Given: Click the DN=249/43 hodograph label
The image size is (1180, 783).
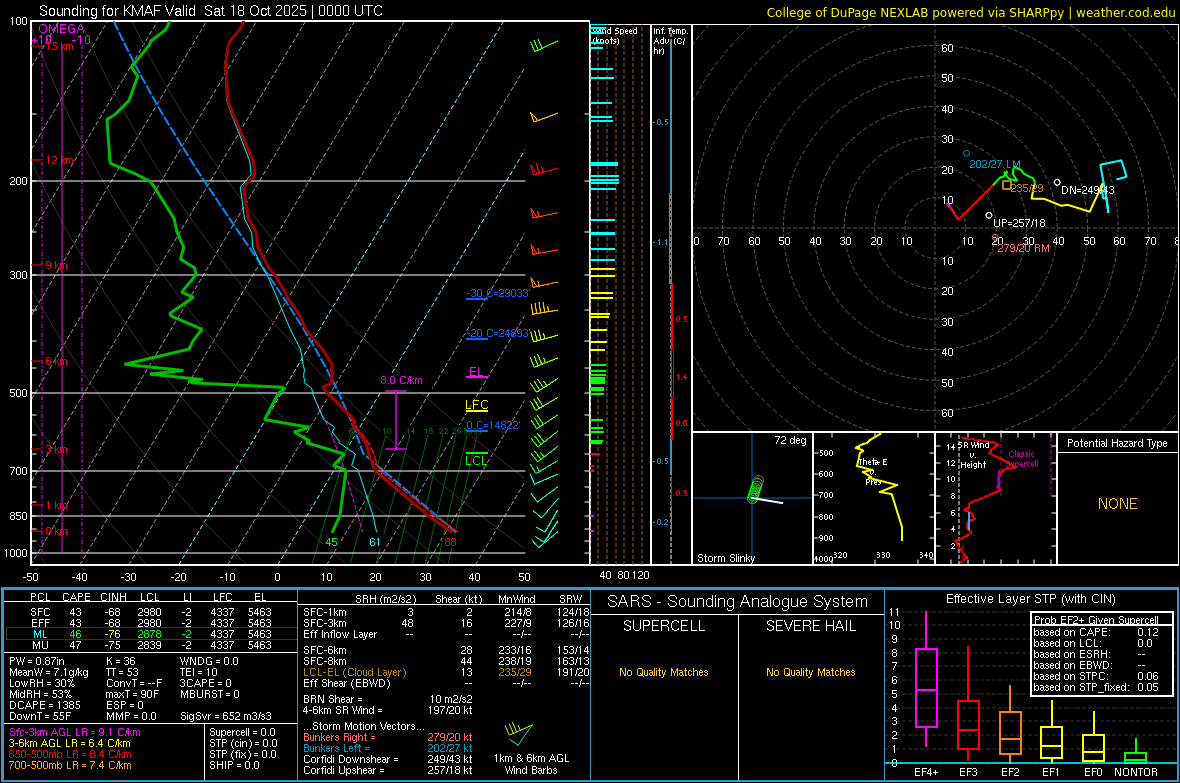Looking at the screenshot, I should point(1087,190).
